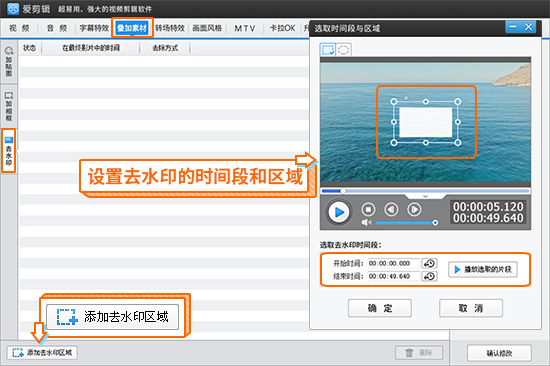Stop the preview playback

point(368,209)
